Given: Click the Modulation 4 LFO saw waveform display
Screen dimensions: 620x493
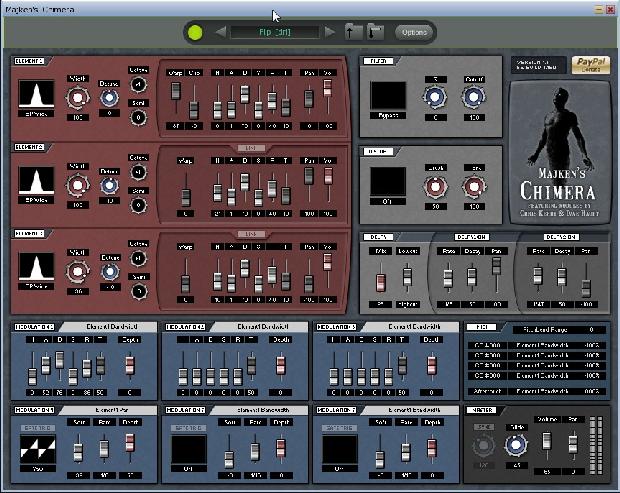Looking at the screenshot, I should [38, 449].
